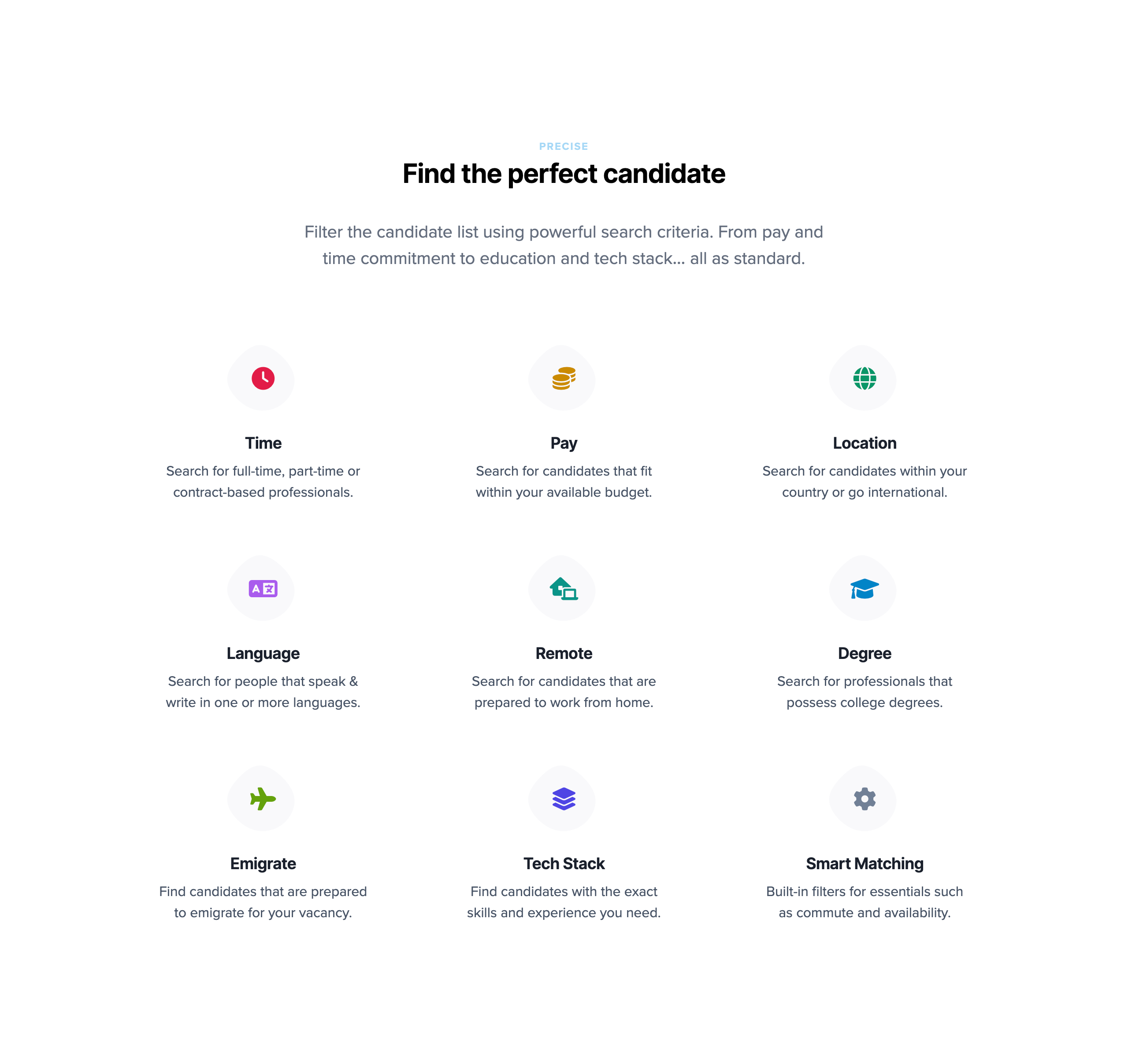Click the green globe Location icon
The height and width of the screenshot is (1064, 1128).
pyautogui.click(x=865, y=379)
